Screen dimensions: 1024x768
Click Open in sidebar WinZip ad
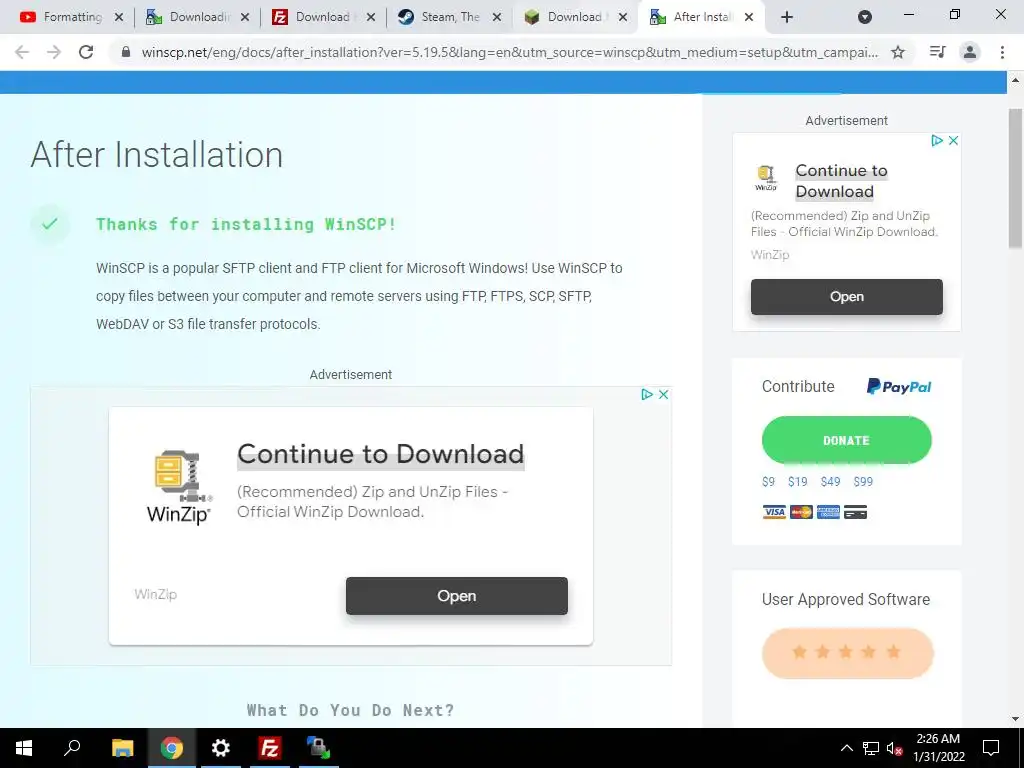(846, 296)
